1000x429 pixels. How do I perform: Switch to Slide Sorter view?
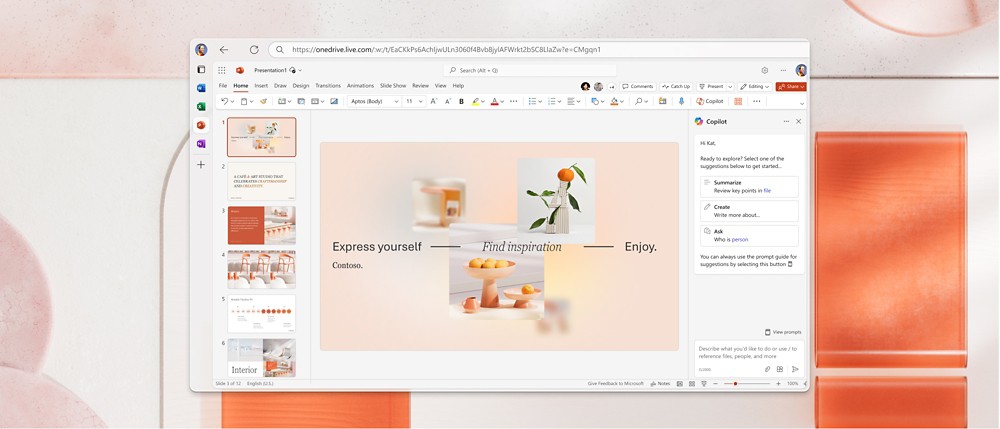click(x=691, y=384)
